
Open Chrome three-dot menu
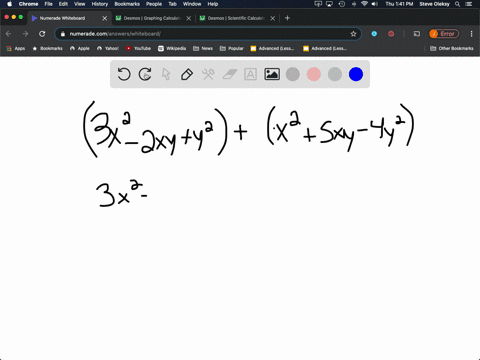click(x=471, y=34)
